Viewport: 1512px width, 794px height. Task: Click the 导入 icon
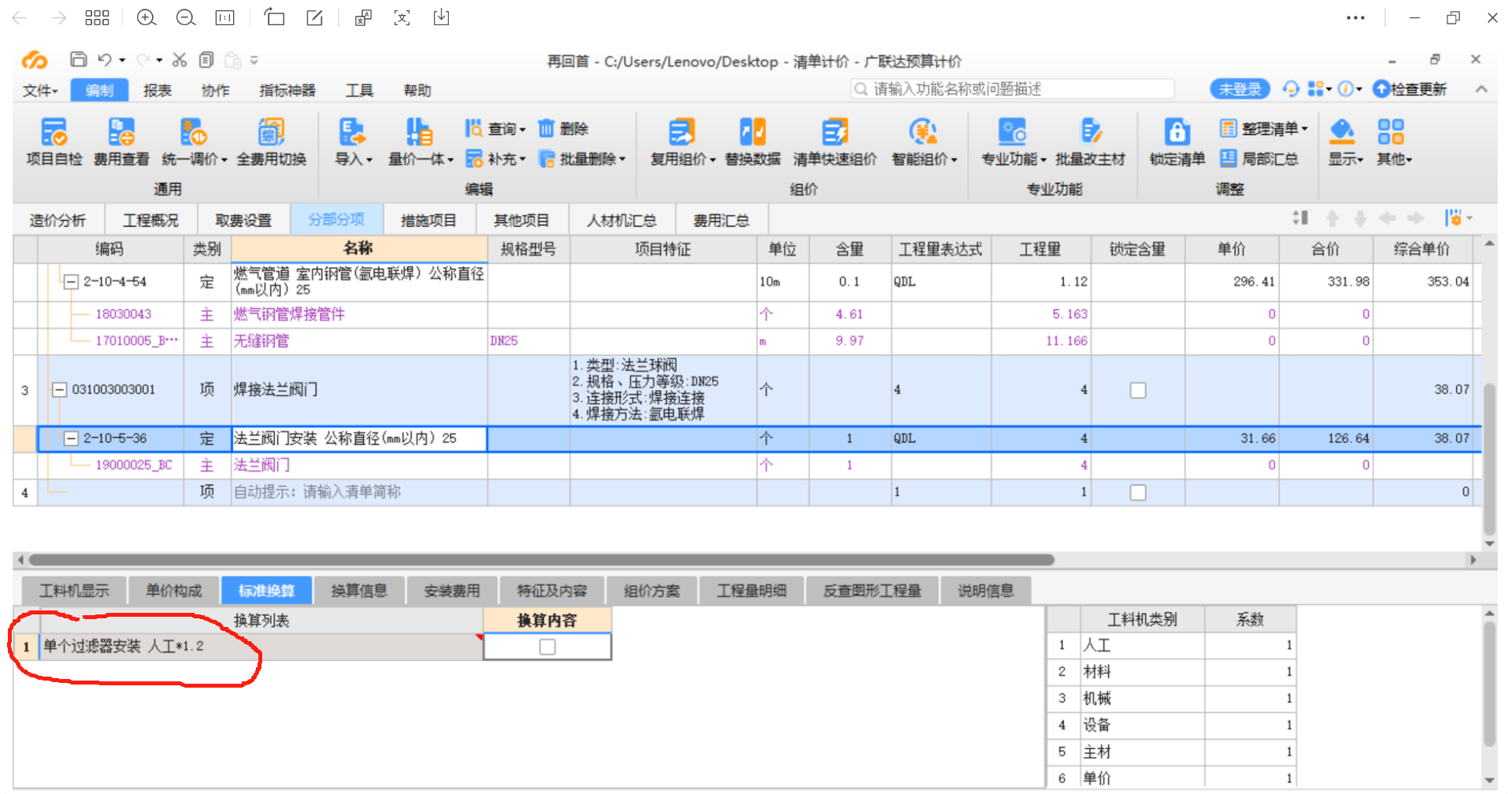(351, 132)
